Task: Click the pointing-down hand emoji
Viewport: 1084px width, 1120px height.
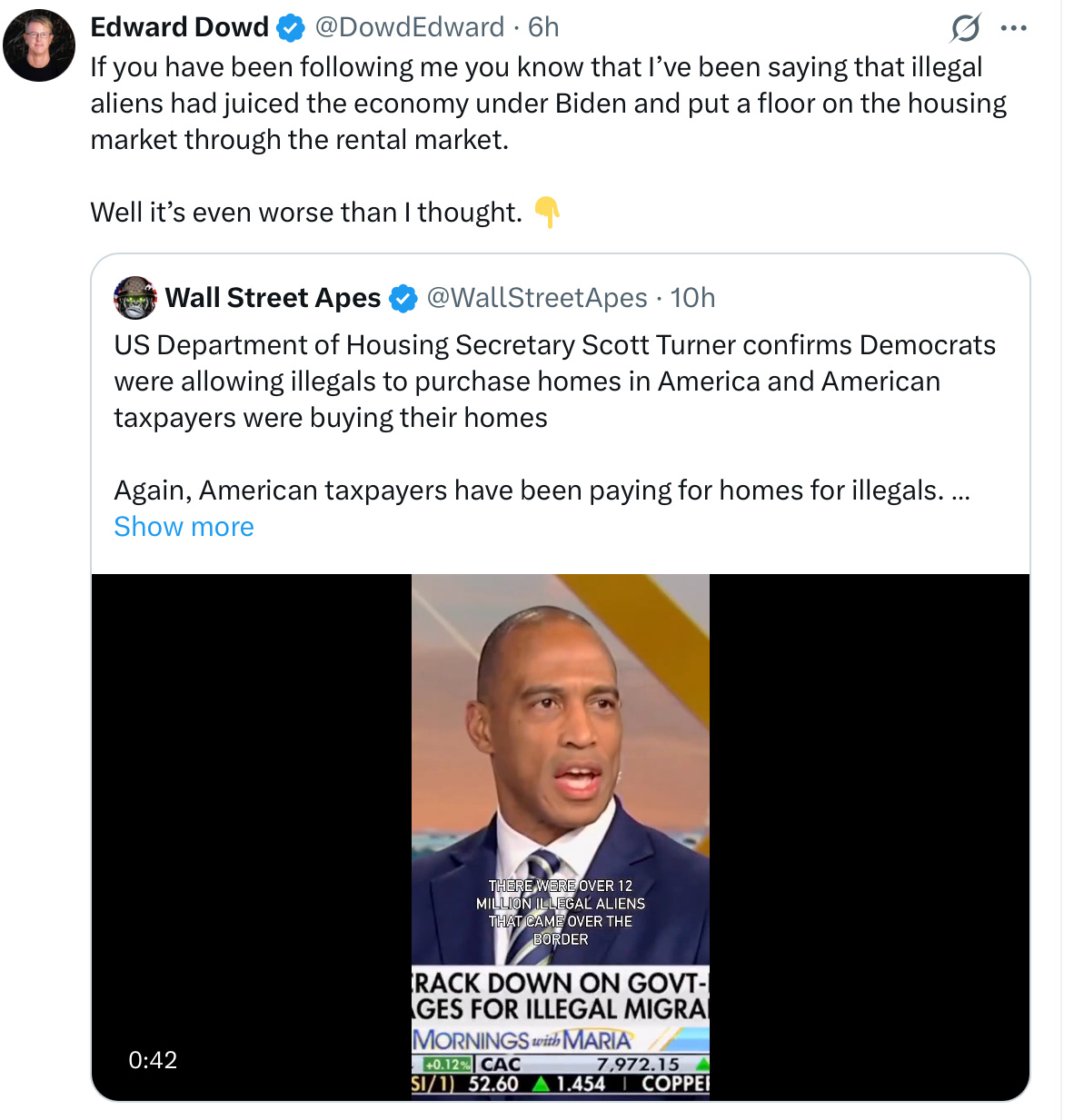Action: [x=546, y=213]
